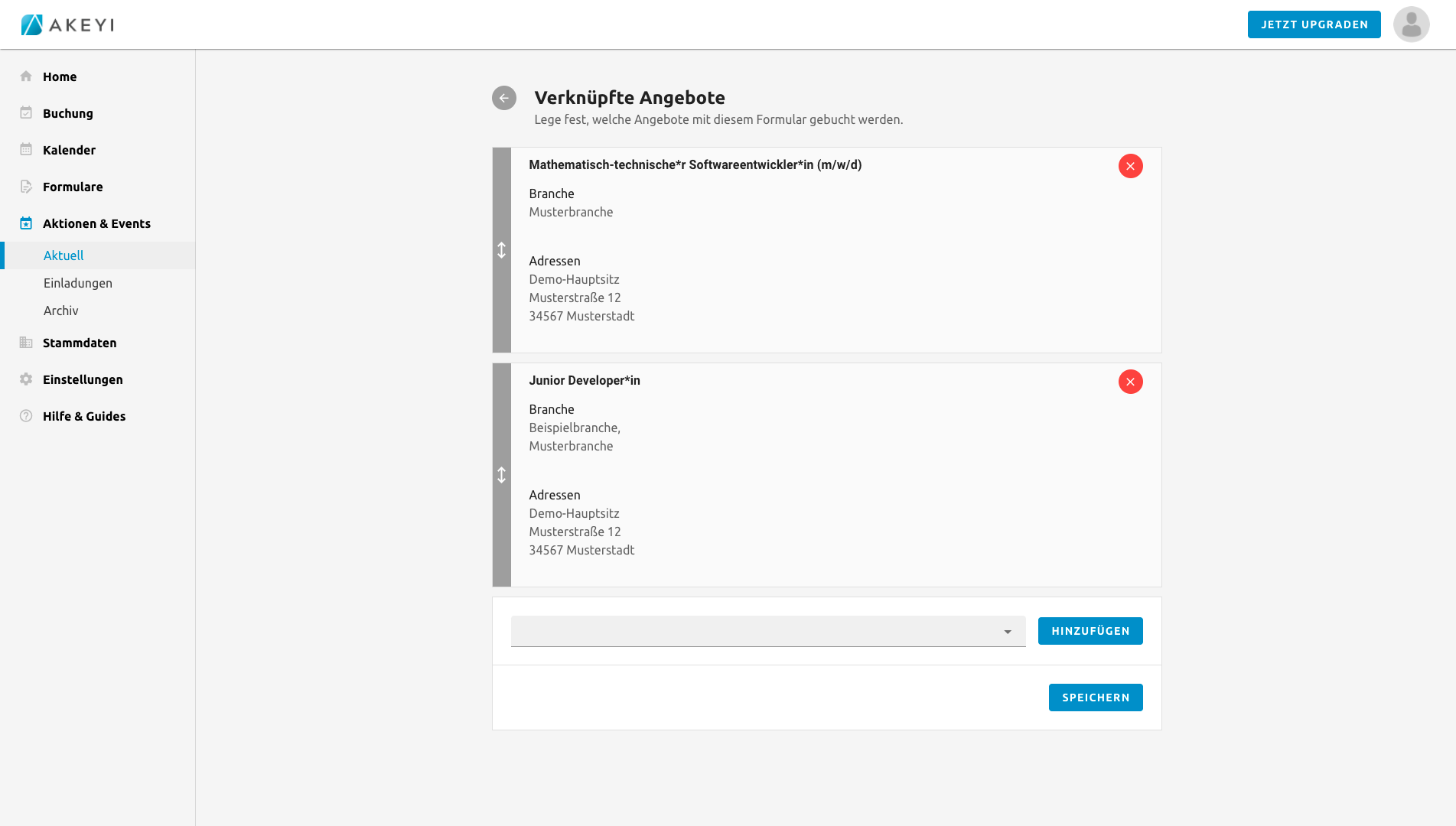Click the back arrow beside Verknüpfte Angebote

[x=504, y=98]
